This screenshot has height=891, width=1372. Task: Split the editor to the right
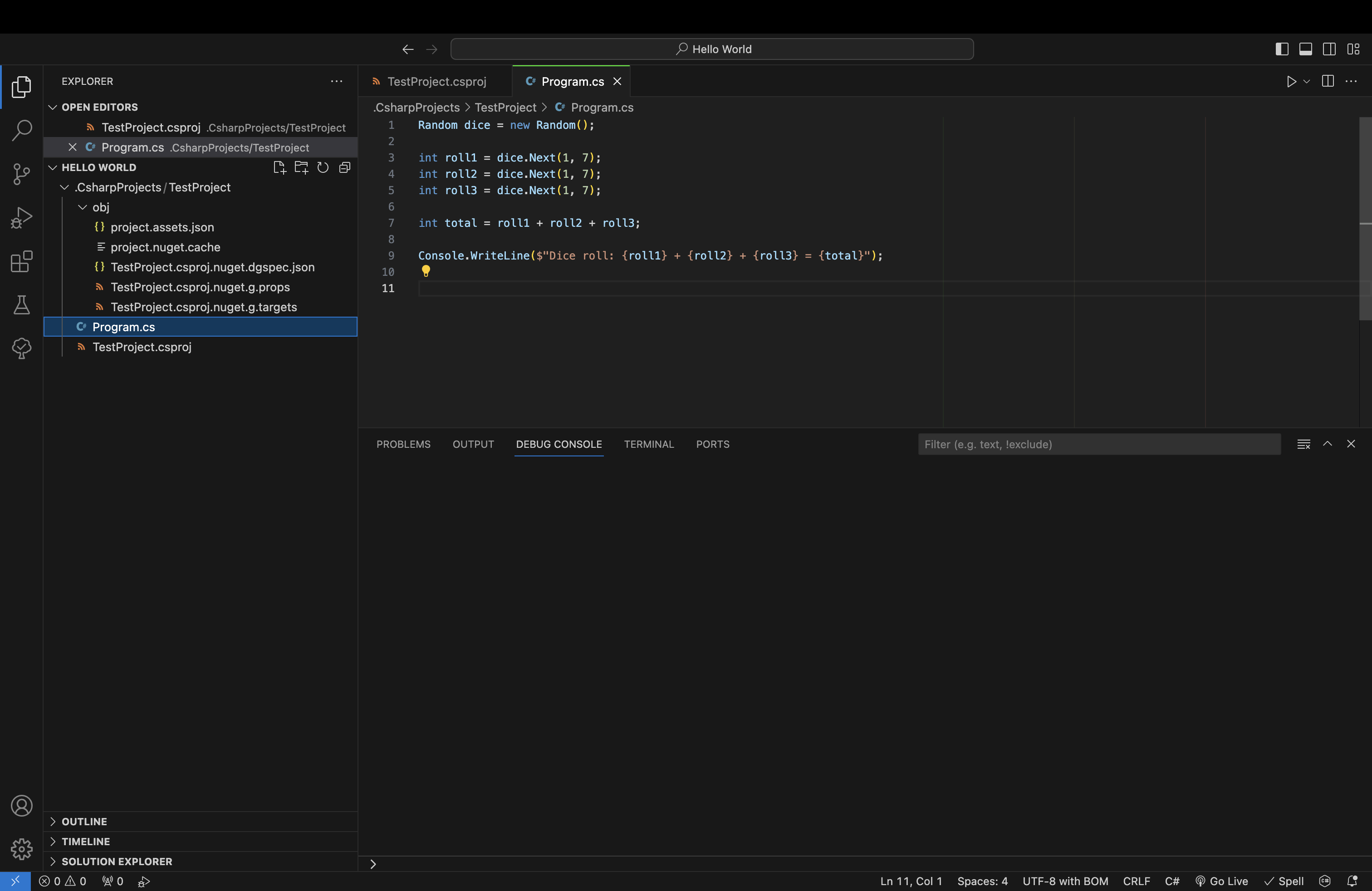tap(1328, 81)
